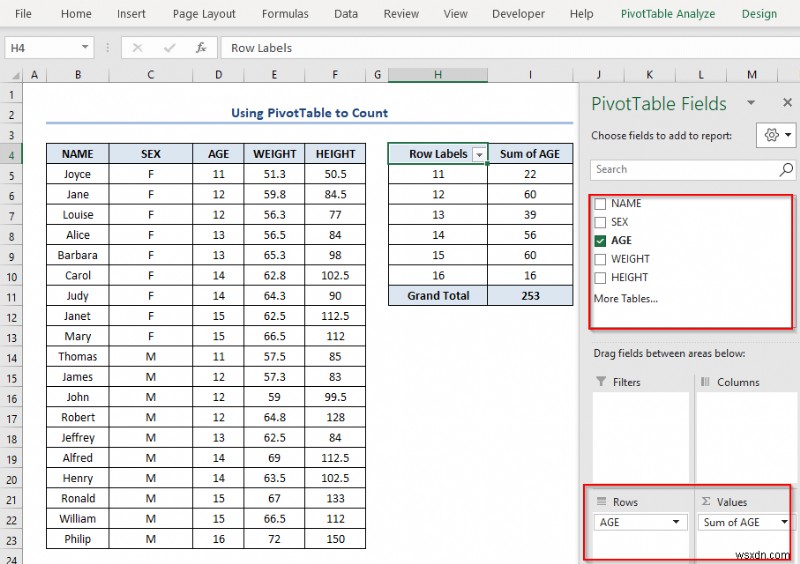Select the cell containing Thomas
Viewport: 800px width, 564px height.
(78, 356)
